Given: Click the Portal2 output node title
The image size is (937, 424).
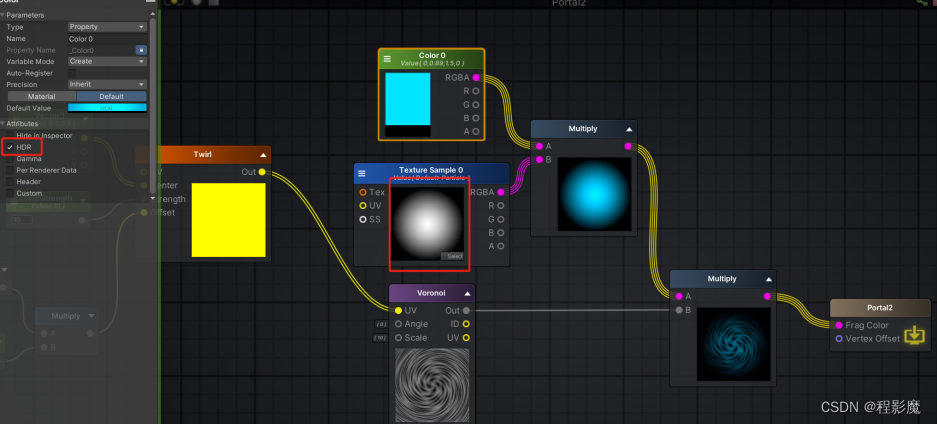Looking at the screenshot, I should pyautogui.click(x=880, y=308).
